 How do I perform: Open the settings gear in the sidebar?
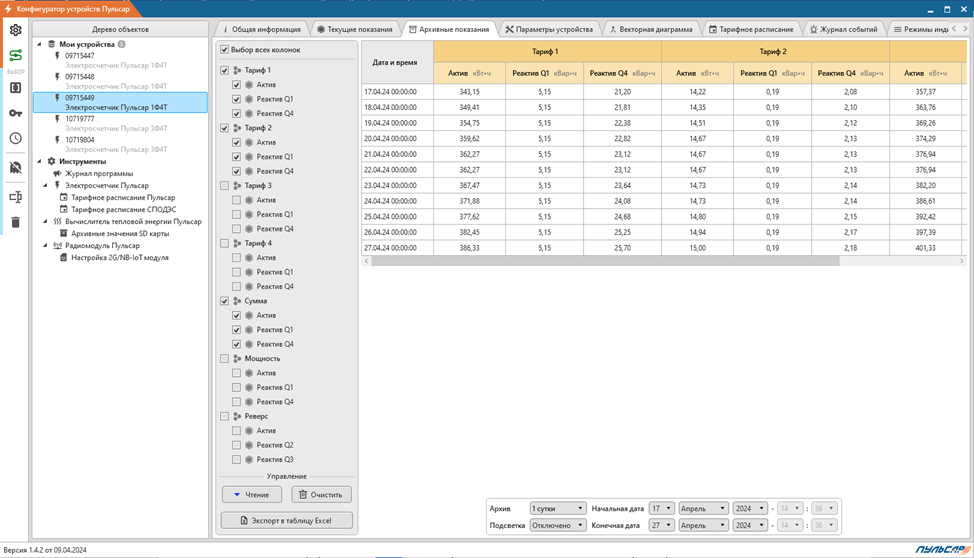point(16,30)
